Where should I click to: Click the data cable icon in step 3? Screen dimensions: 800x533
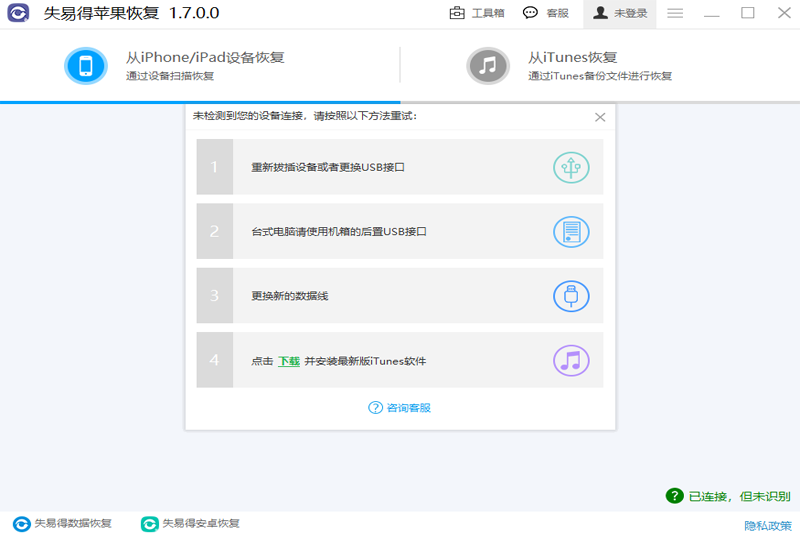tap(571, 296)
